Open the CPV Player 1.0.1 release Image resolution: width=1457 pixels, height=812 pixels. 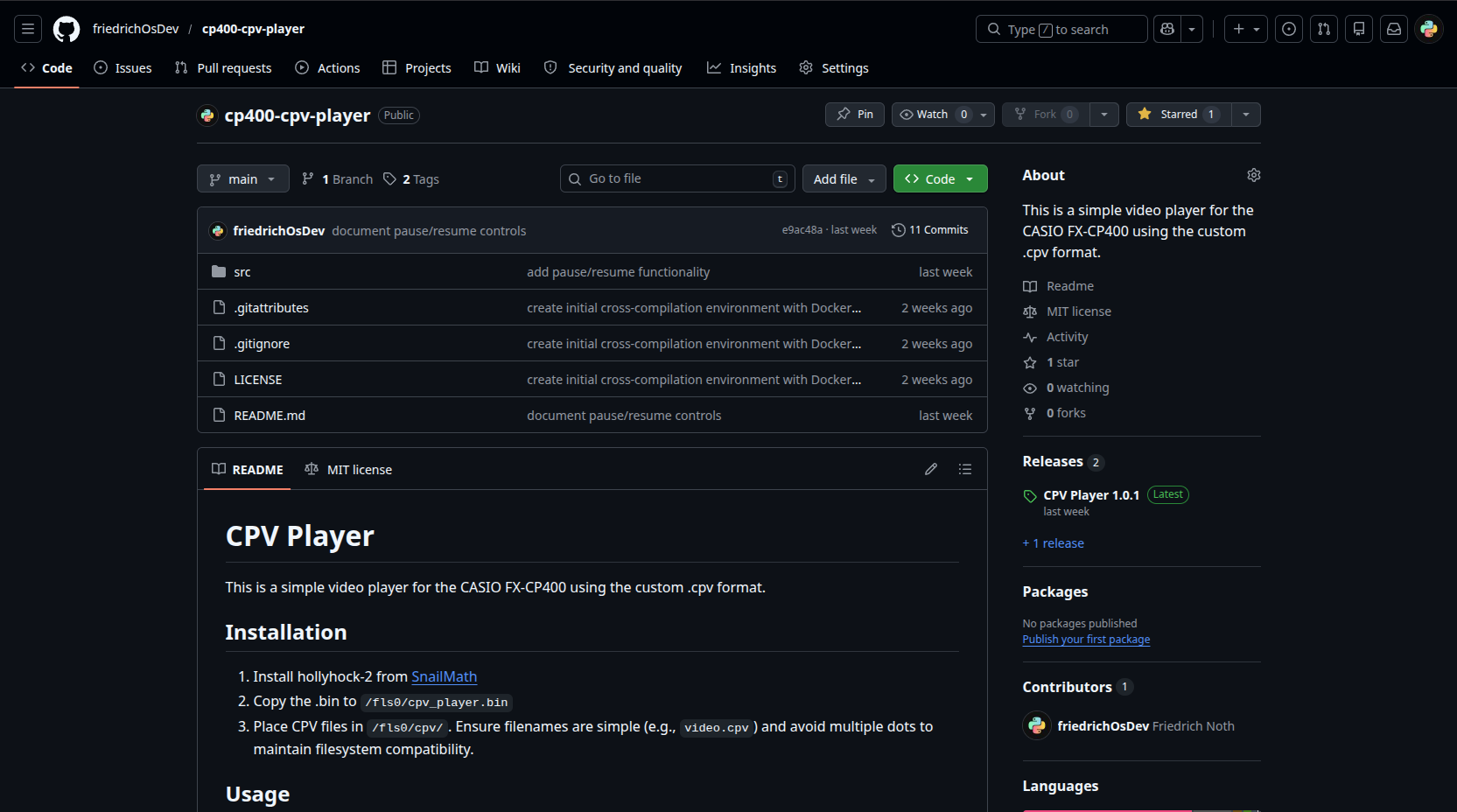[1091, 495]
